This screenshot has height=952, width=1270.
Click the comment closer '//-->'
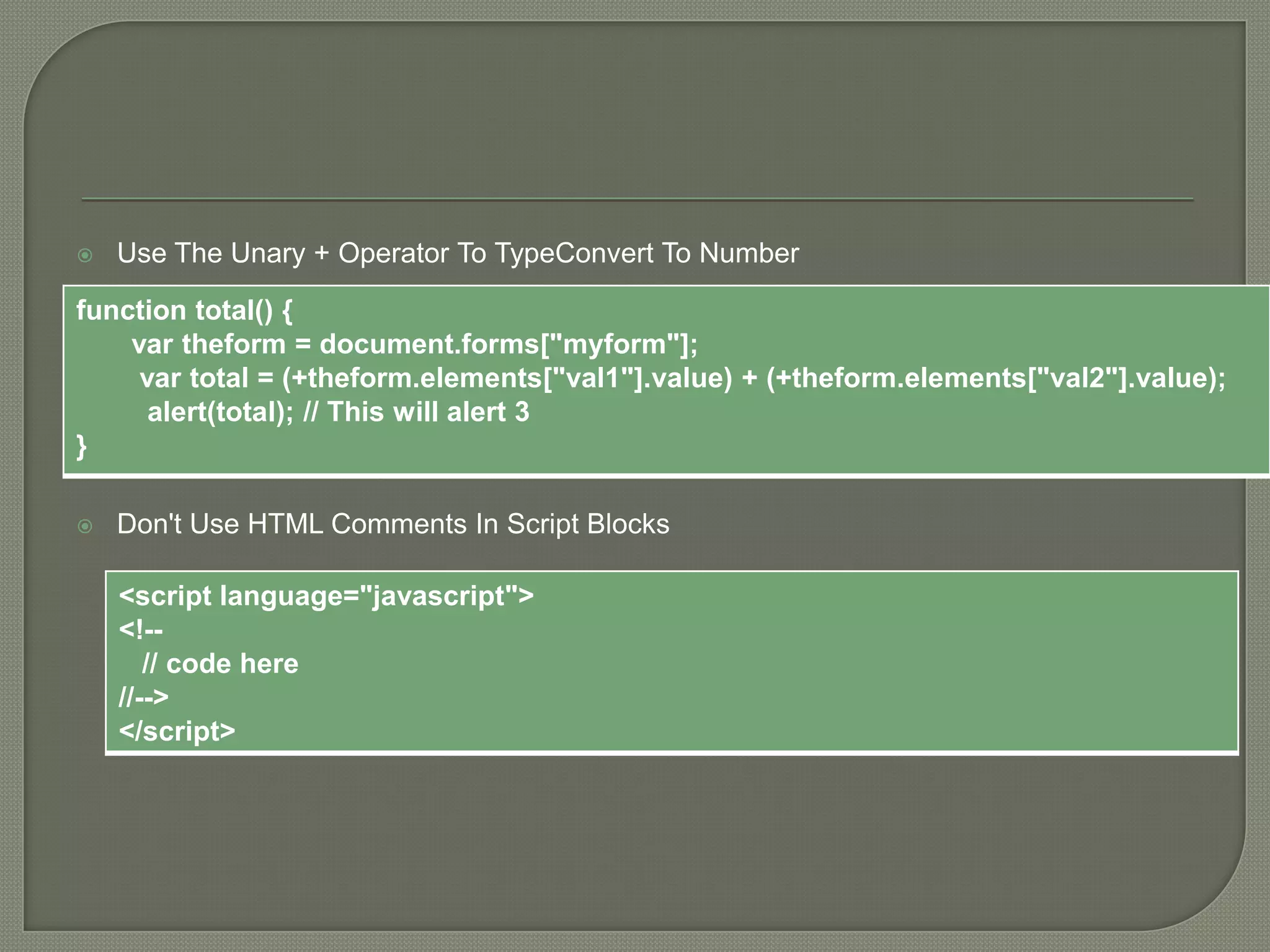[143, 697]
